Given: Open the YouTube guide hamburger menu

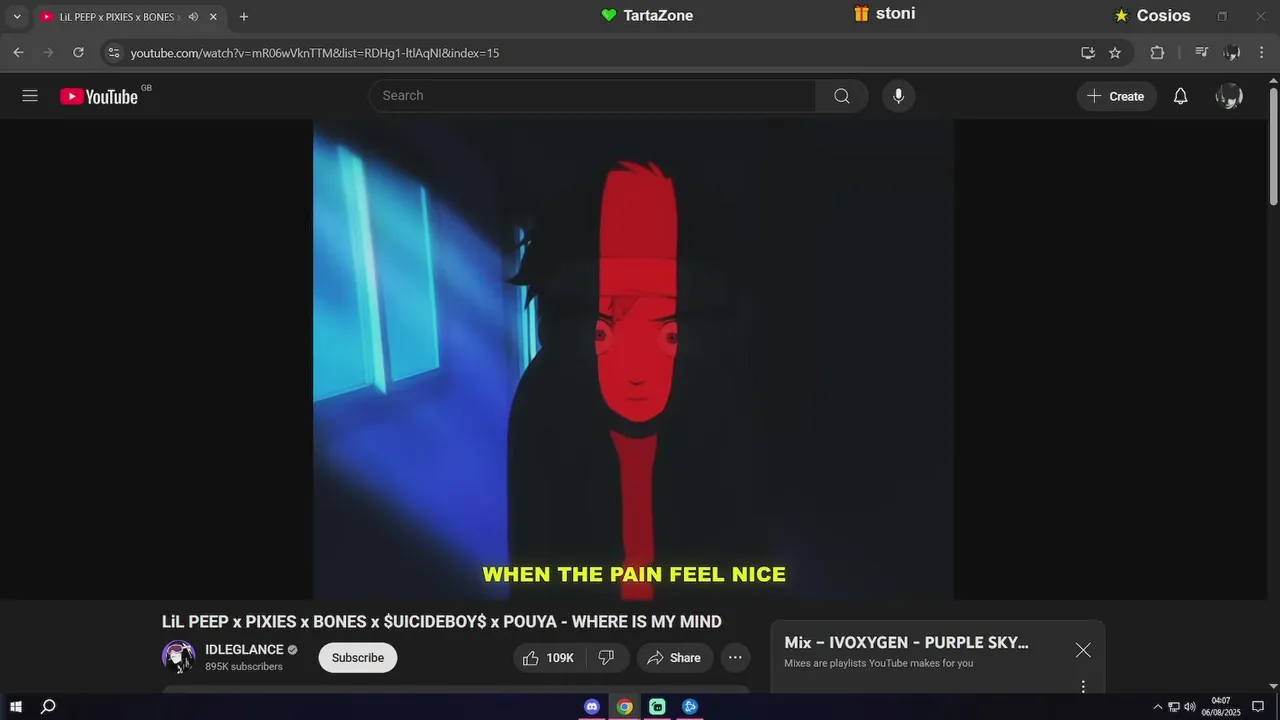Looking at the screenshot, I should (30, 96).
